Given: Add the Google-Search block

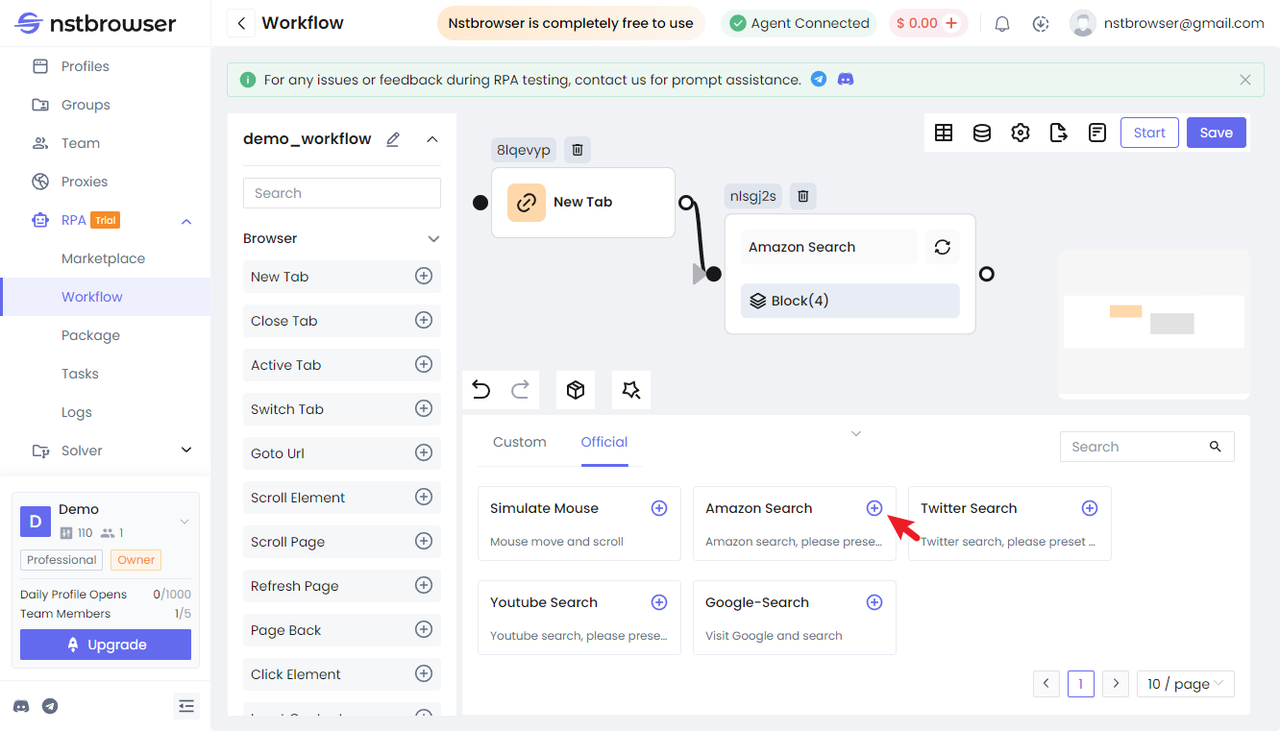Looking at the screenshot, I should coord(874,602).
